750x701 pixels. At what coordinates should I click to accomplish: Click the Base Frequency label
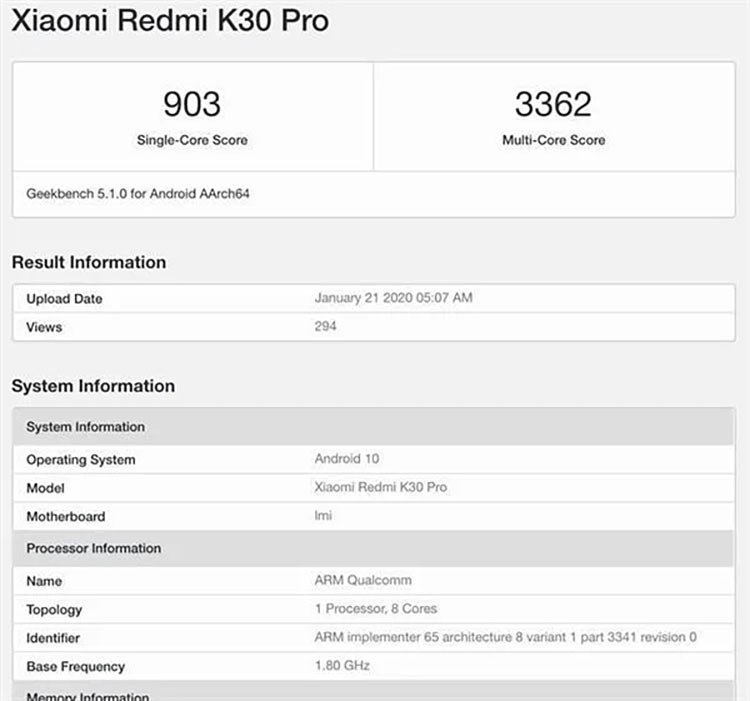[x=76, y=667]
